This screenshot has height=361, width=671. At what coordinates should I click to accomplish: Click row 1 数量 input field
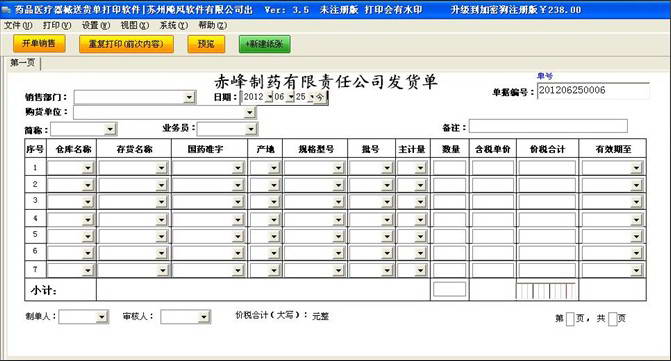coord(449,168)
